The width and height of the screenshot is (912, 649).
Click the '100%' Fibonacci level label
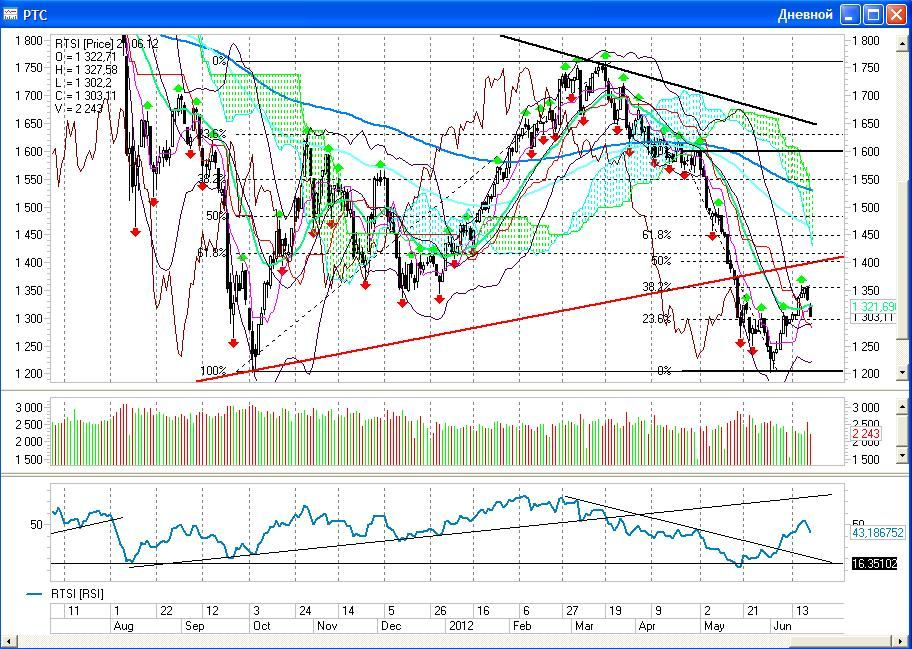coord(213,371)
